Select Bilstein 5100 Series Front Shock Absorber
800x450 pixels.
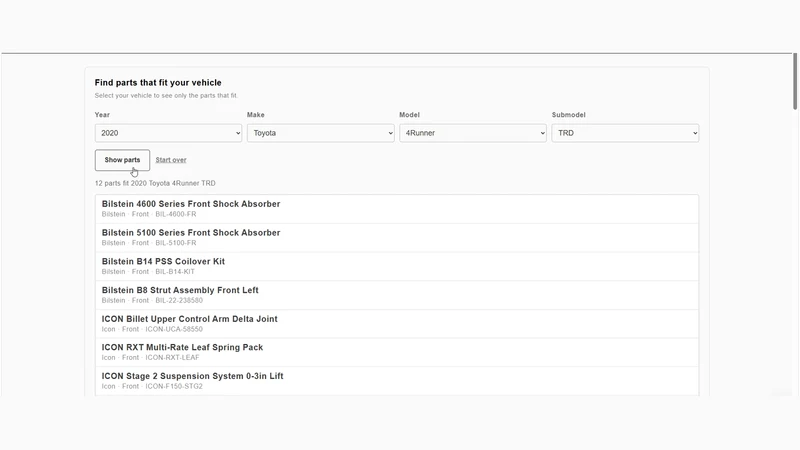click(396, 237)
